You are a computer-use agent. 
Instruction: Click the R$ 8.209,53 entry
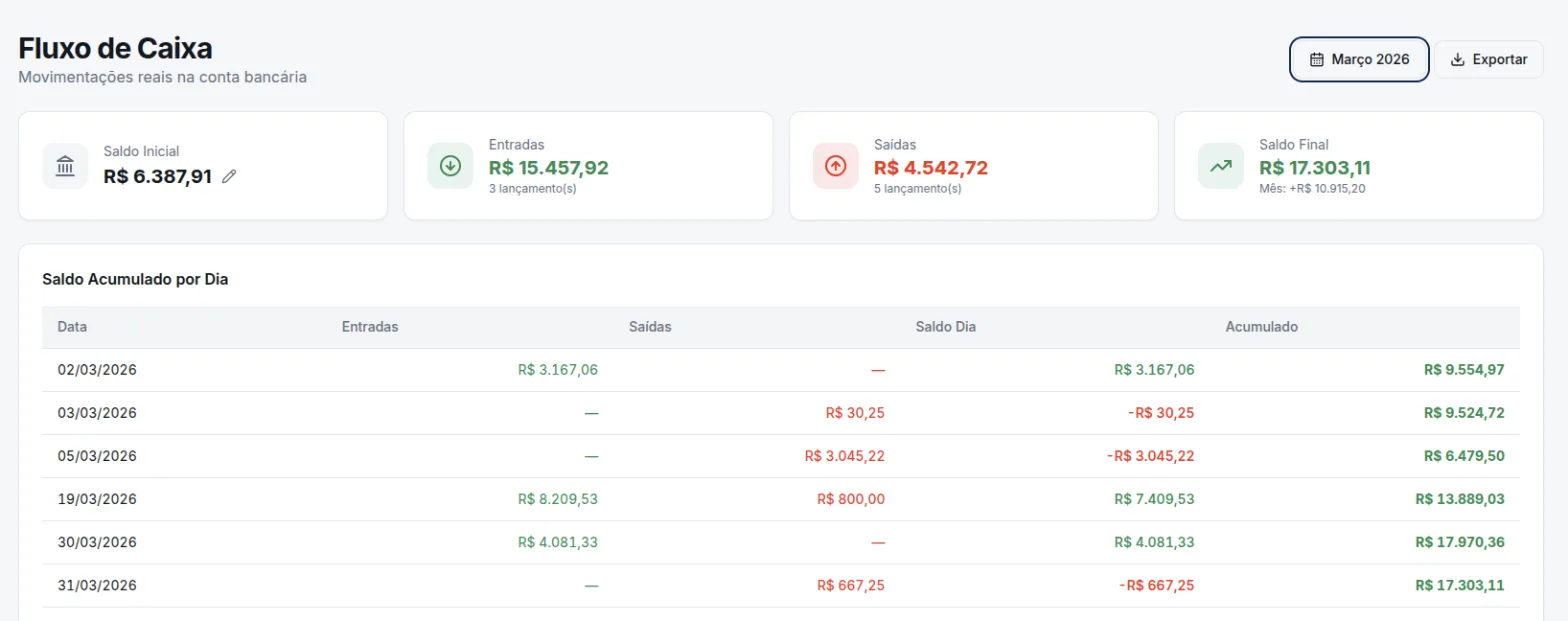click(x=558, y=499)
